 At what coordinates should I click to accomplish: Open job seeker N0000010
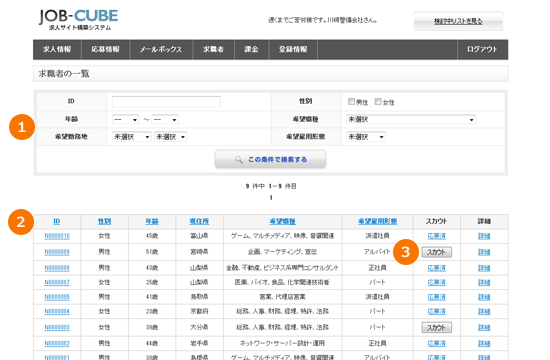57,236
